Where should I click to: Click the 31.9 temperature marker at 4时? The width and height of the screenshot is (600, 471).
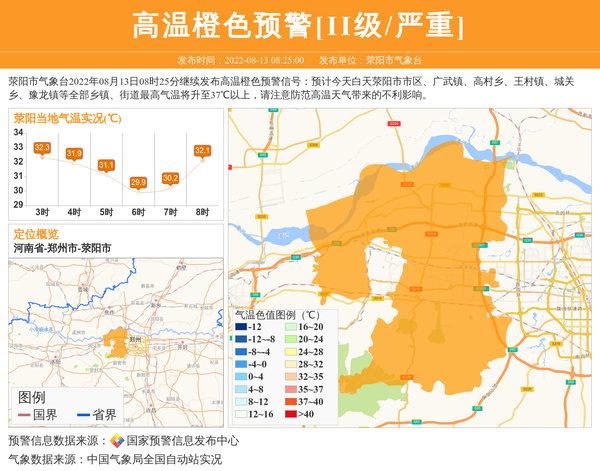point(74,154)
